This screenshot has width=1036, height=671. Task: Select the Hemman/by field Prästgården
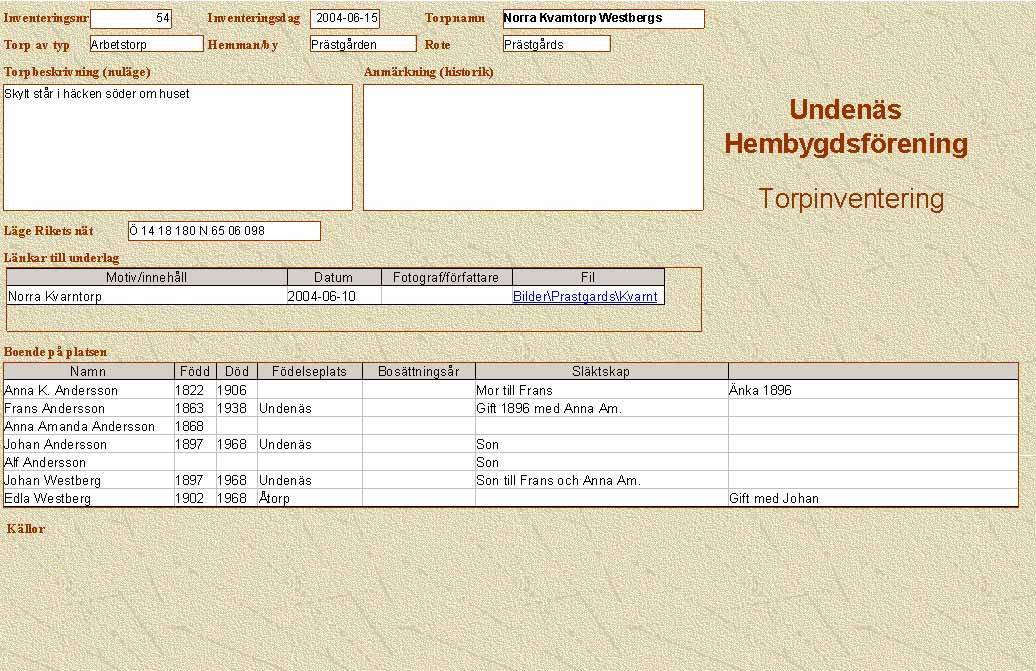(362, 44)
